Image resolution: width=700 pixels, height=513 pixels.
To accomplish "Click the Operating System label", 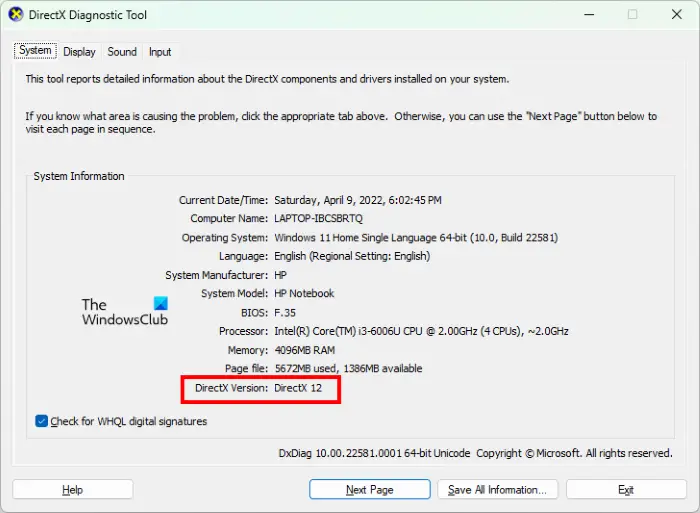I will click(225, 238).
